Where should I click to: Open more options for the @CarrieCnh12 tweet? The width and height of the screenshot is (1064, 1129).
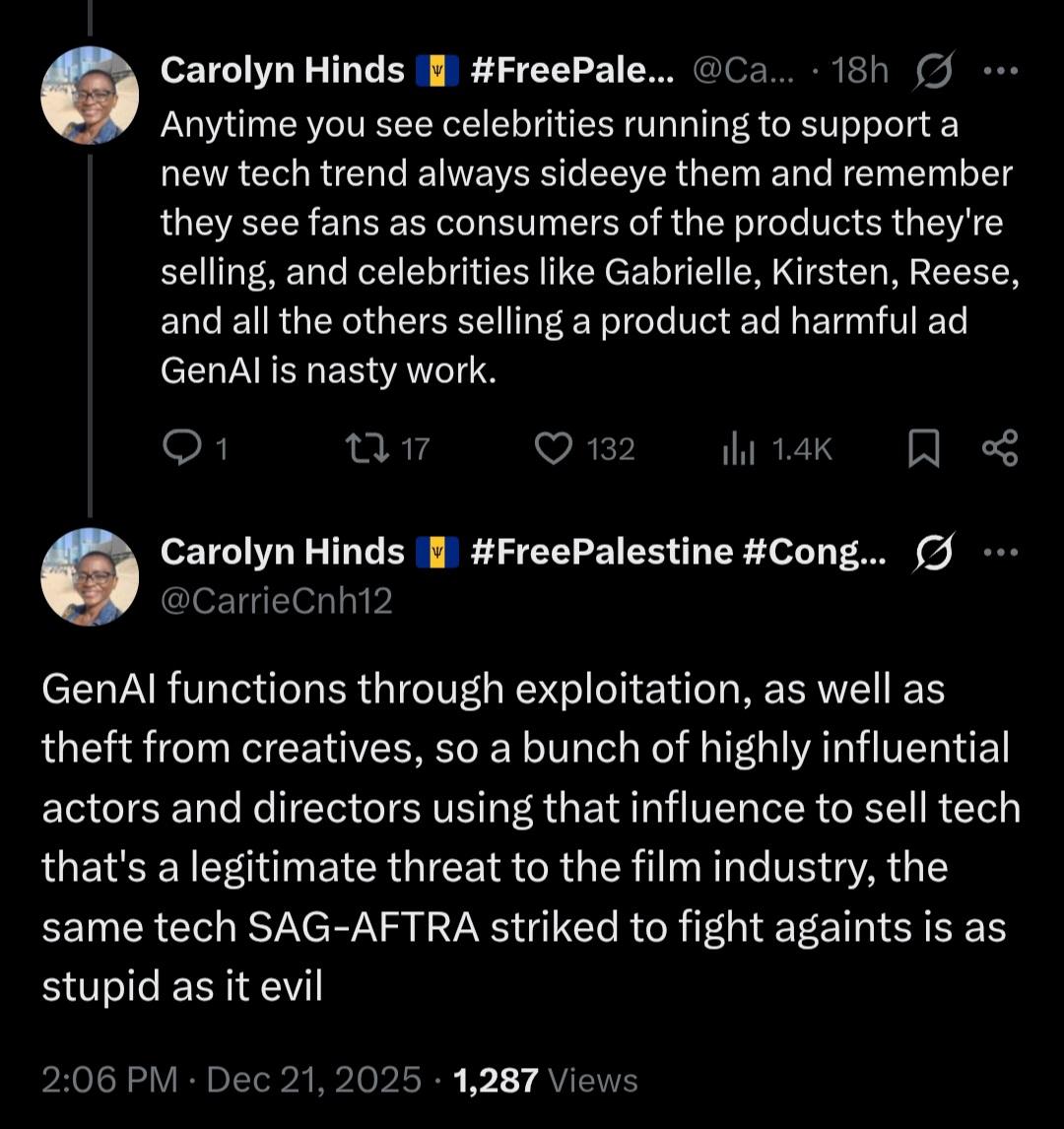tap(1000, 553)
